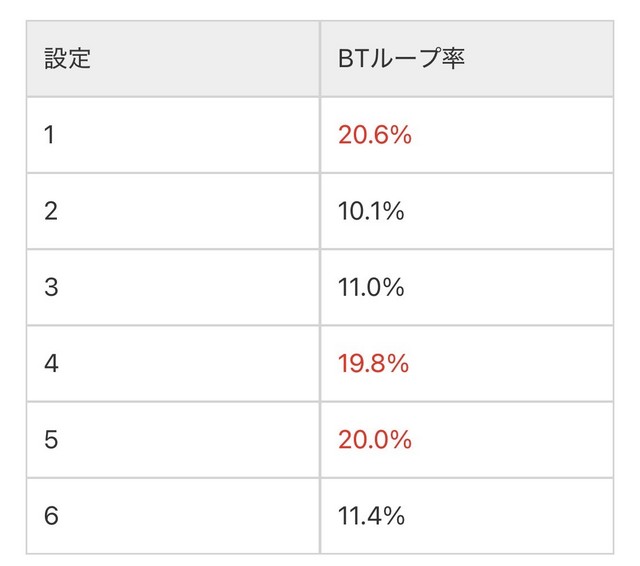Select the cell for setting 6
This screenshot has width=640, height=566.
[x=51, y=516]
